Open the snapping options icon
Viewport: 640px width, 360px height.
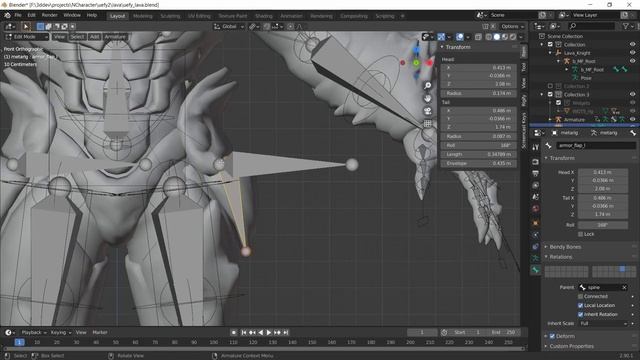point(278,27)
